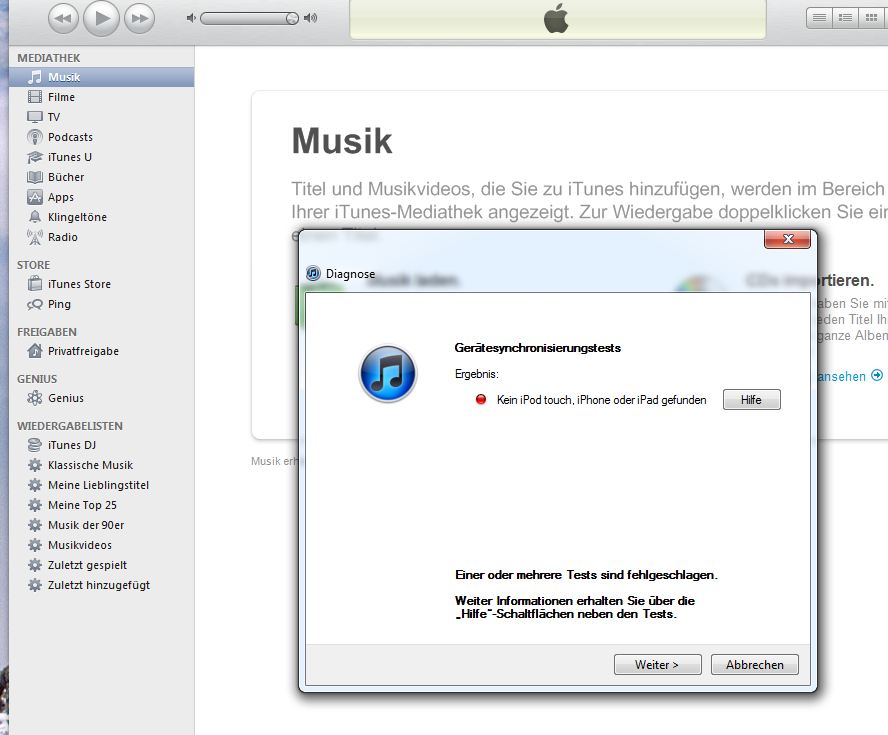Select Zuletzt gespielt gear icon
This screenshot has height=735, width=888.
click(35, 565)
